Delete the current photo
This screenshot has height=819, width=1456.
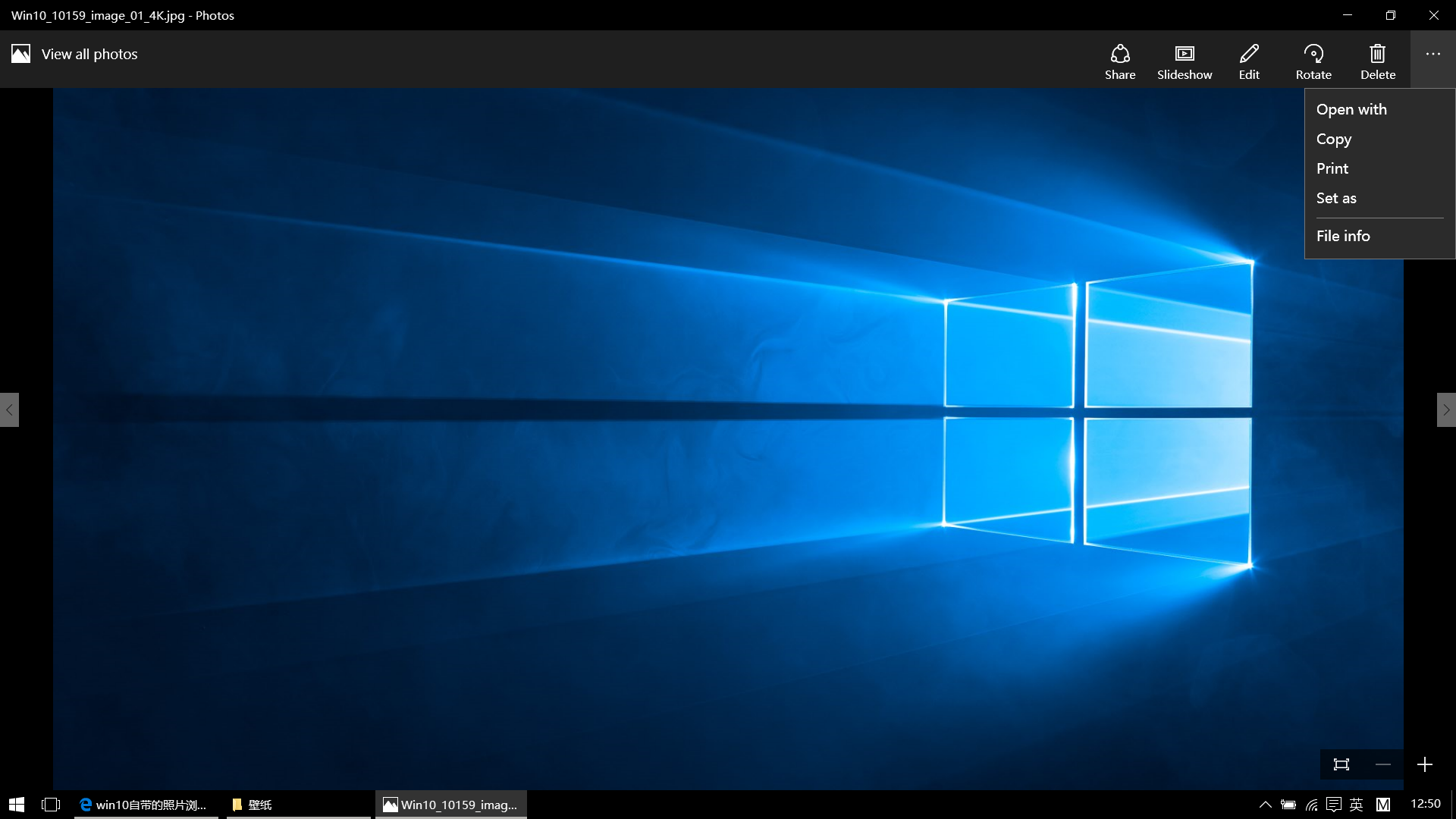click(1378, 61)
